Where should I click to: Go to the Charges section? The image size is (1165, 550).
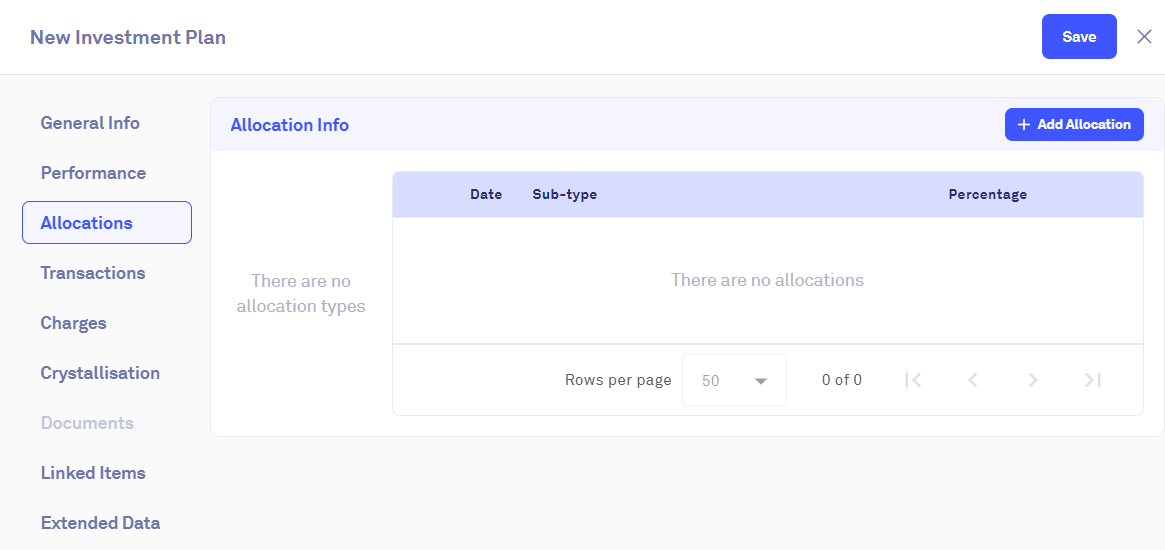point(73,323)
